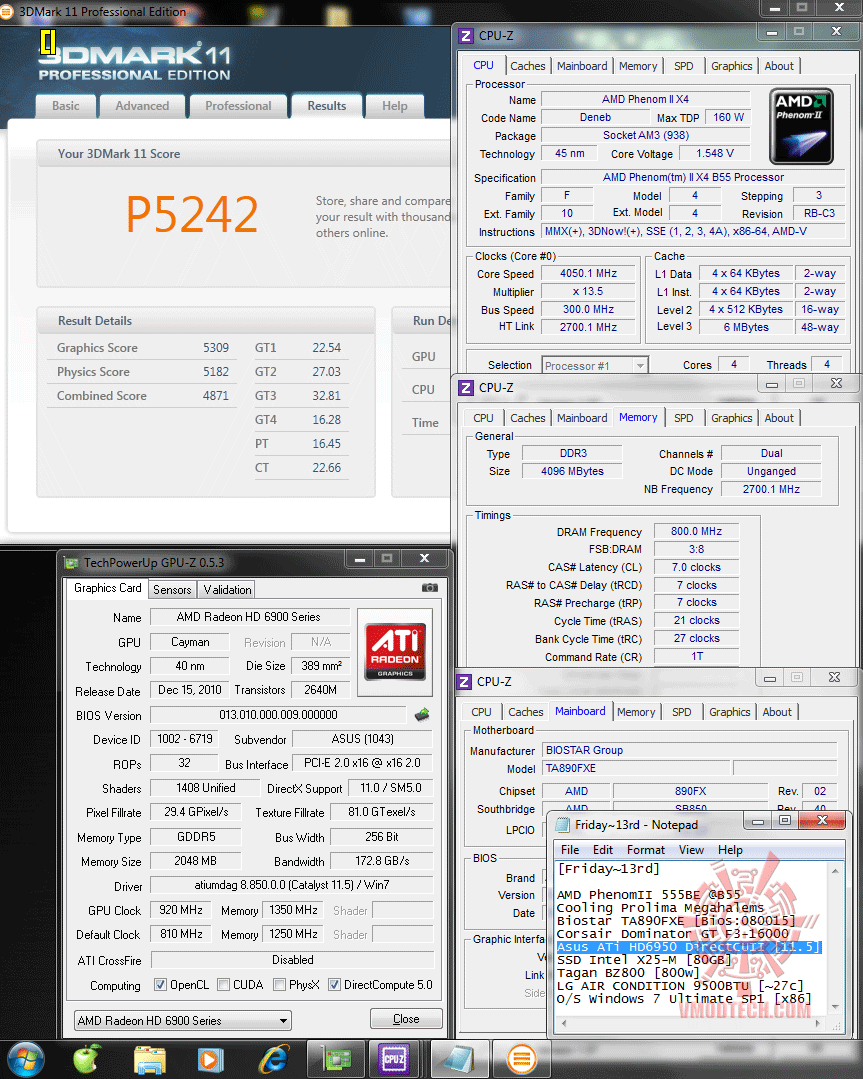Toggle the DirectCompute 5.0 checkbox

334,985
